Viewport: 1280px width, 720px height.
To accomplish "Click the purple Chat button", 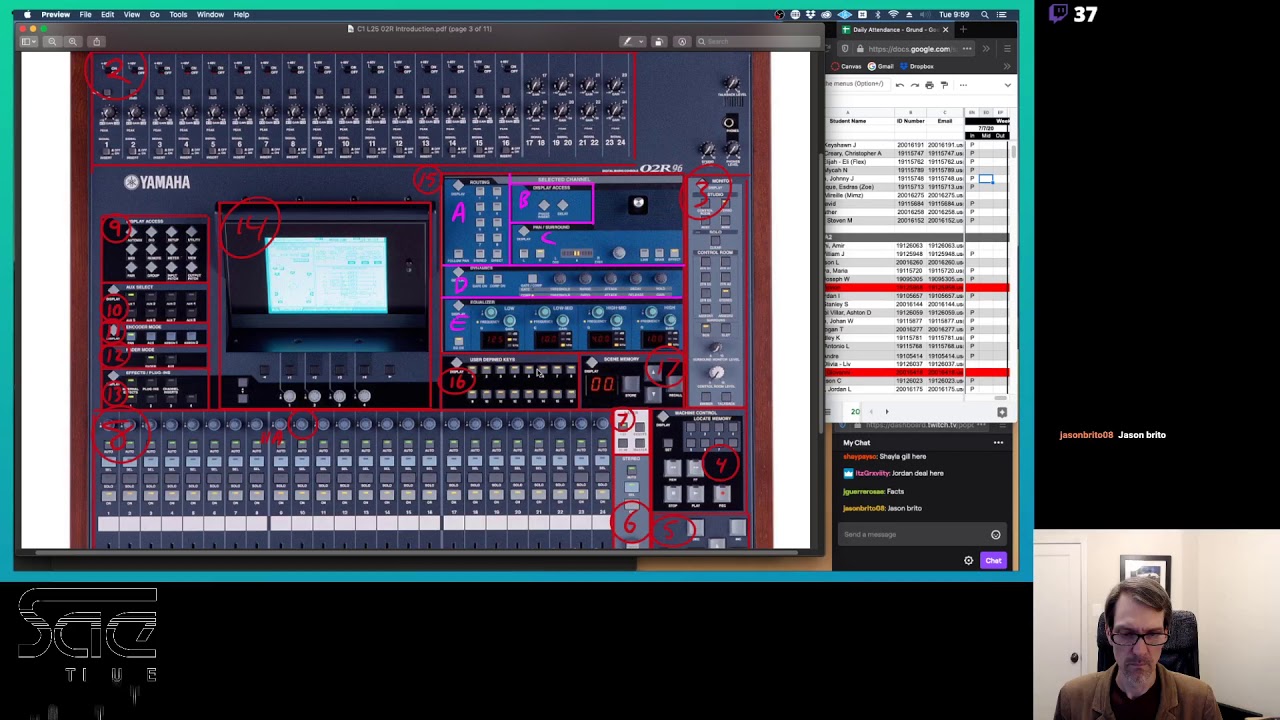I will [x=993, y=561].
